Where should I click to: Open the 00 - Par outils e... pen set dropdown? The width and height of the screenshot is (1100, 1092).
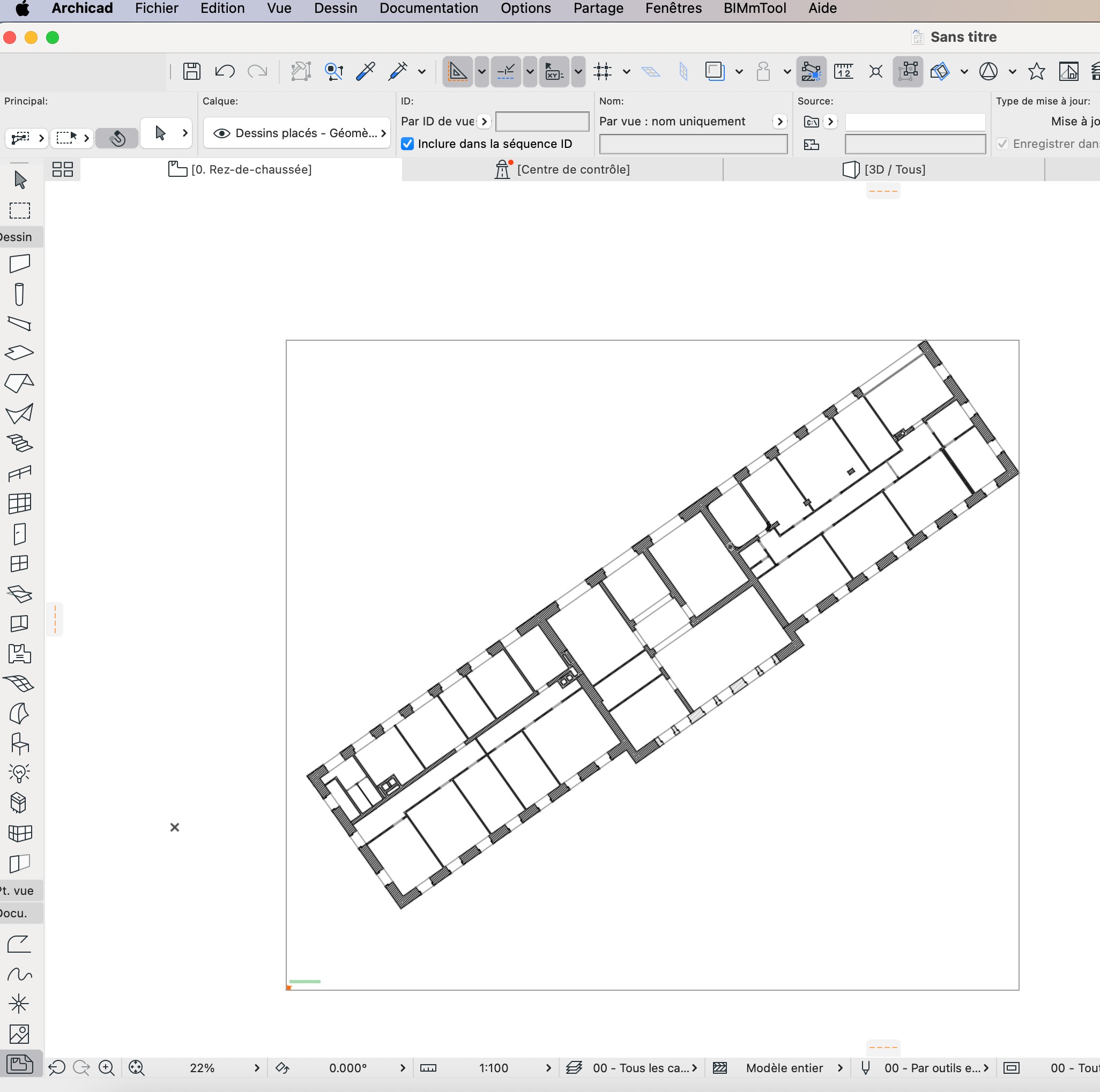tap(937, 1068)
